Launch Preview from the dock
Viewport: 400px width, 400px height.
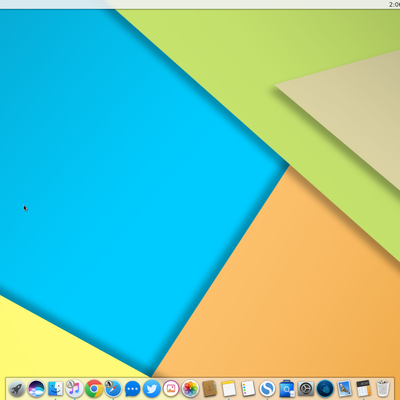(344, 388)
